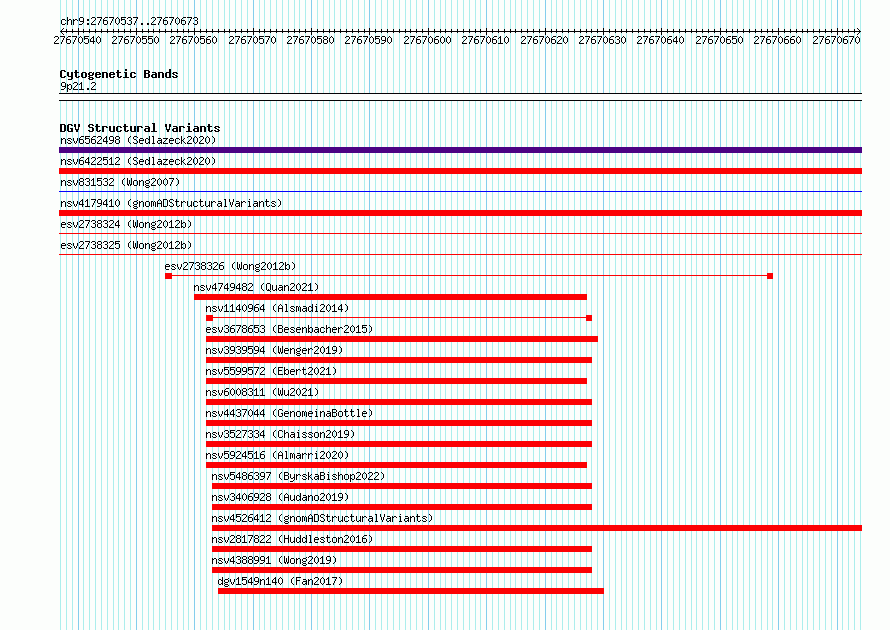Click ruler position 27670610
890x630 pixels.
pyautogui.click(x=485, y=40)
